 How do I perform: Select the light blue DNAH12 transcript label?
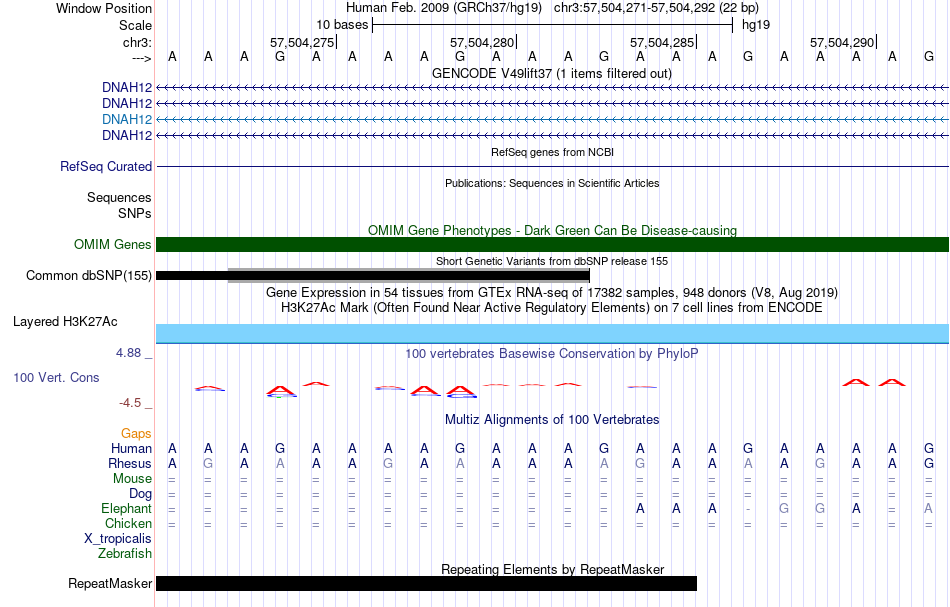point(127,119)
